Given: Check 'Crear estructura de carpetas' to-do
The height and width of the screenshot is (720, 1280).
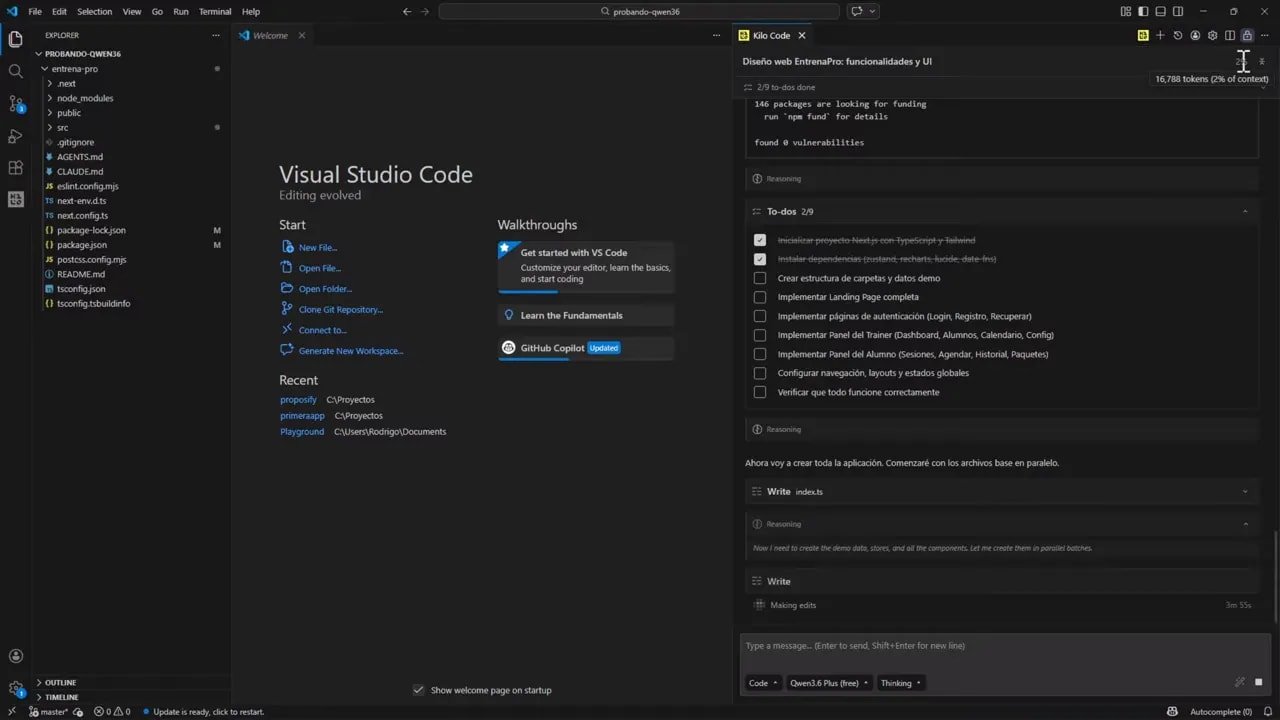Looking at the screenshot, I should [x=760, y=278].
